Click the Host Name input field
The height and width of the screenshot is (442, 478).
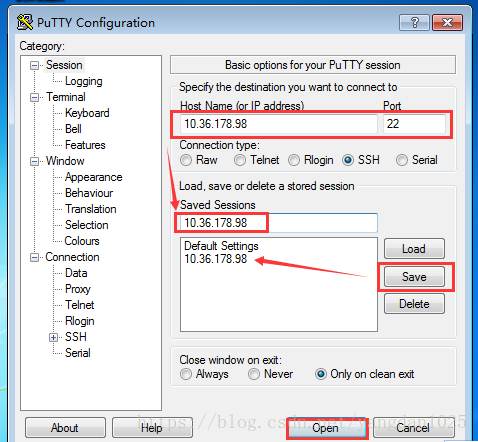click(279, 124)
